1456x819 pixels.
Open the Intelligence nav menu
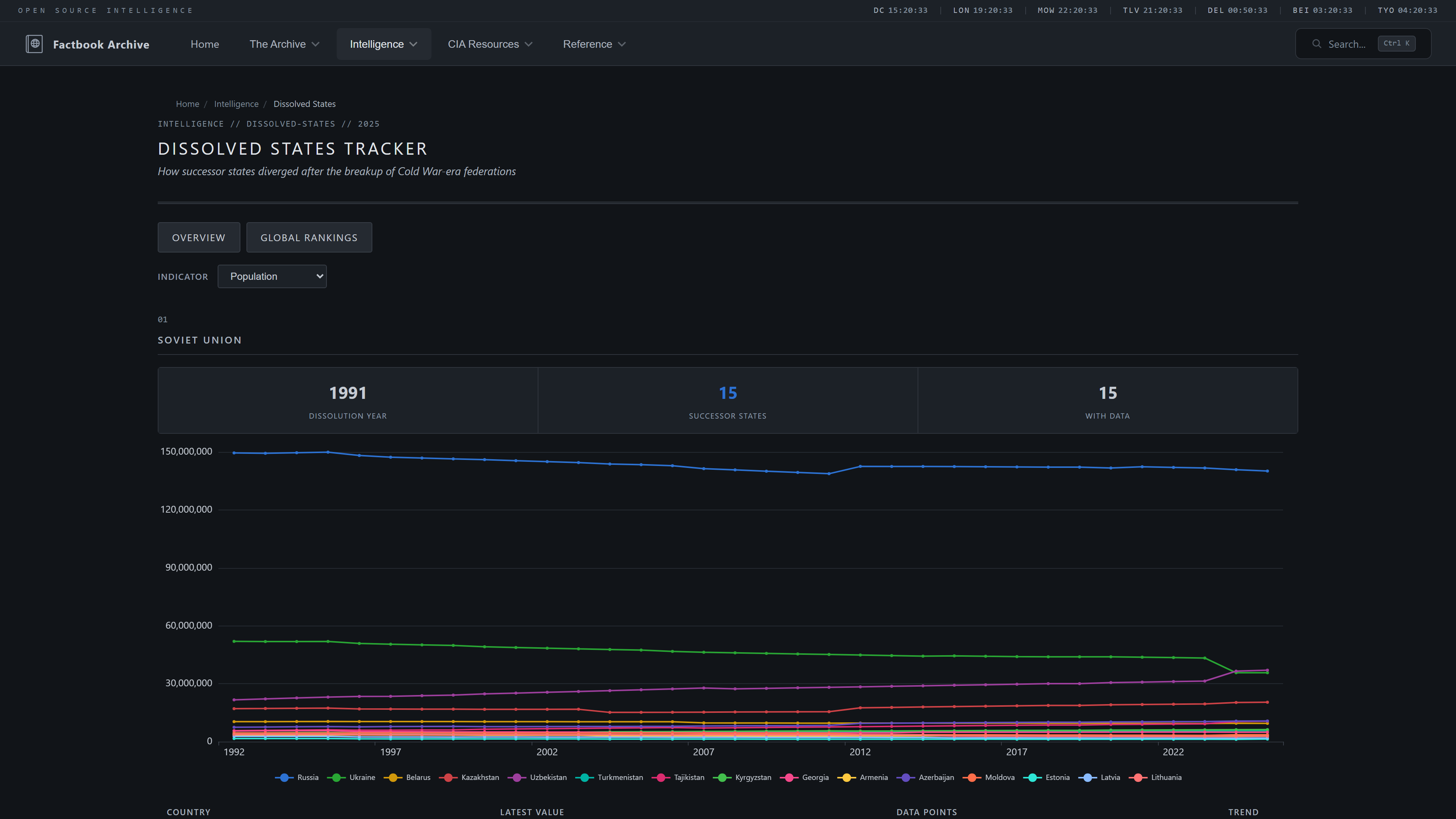[x=383, y=44]
